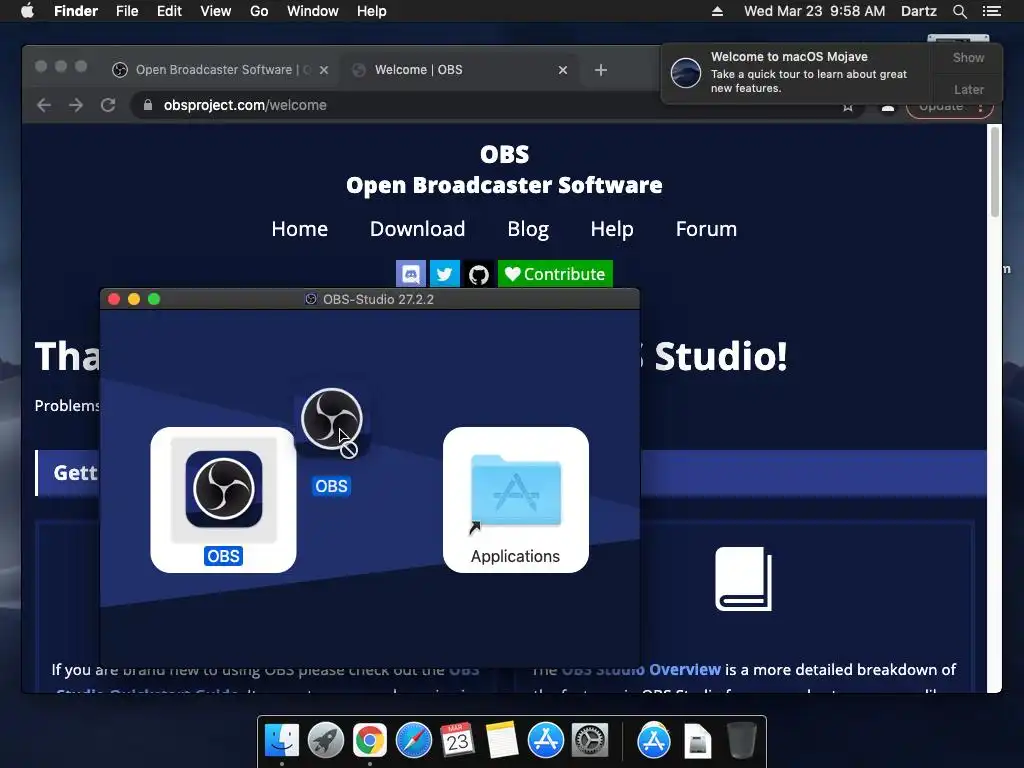Close the Welcome | OBS tab

[563, 70]
